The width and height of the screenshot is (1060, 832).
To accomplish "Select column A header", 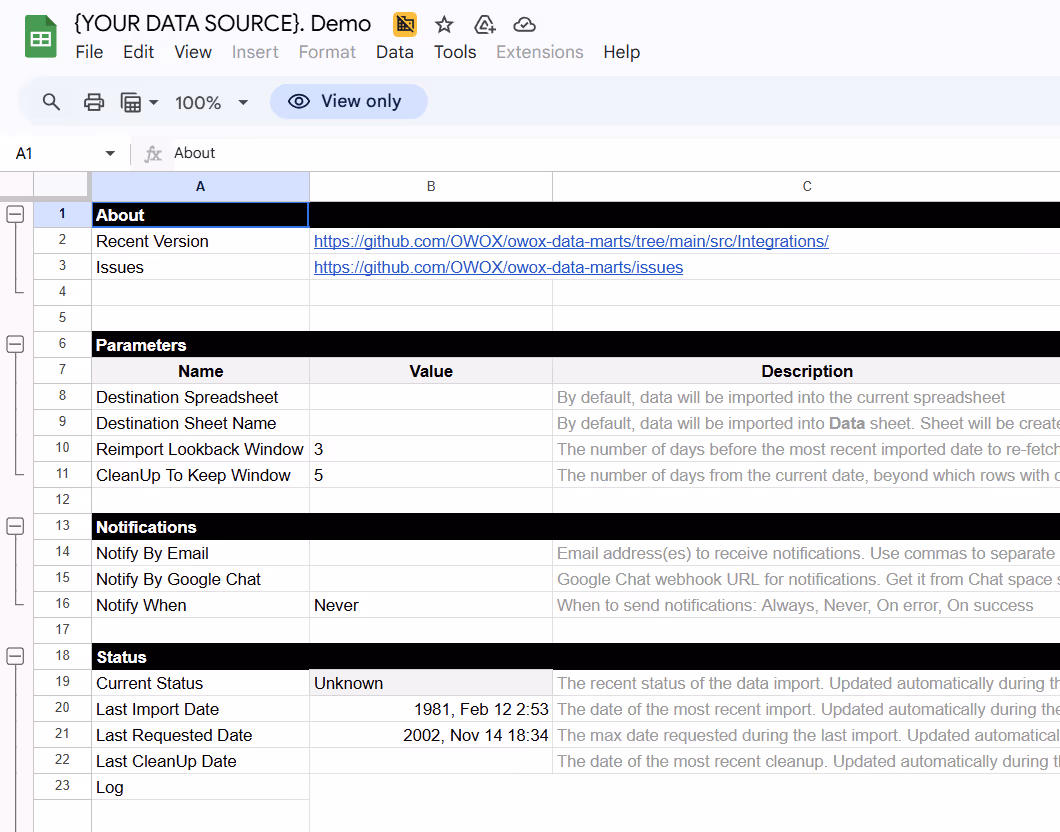I will 201,187.
